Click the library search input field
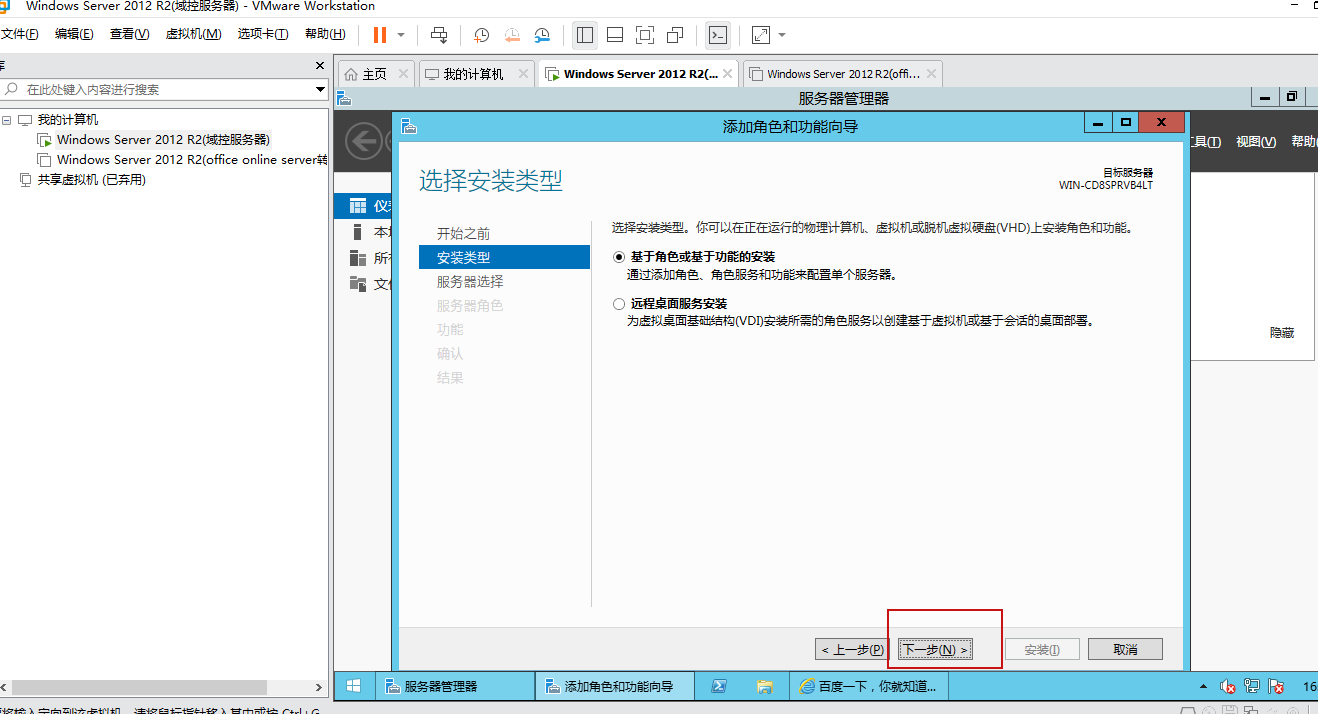Image resolution: width=1318 pixels, height=714 pixels. [158, 89]
